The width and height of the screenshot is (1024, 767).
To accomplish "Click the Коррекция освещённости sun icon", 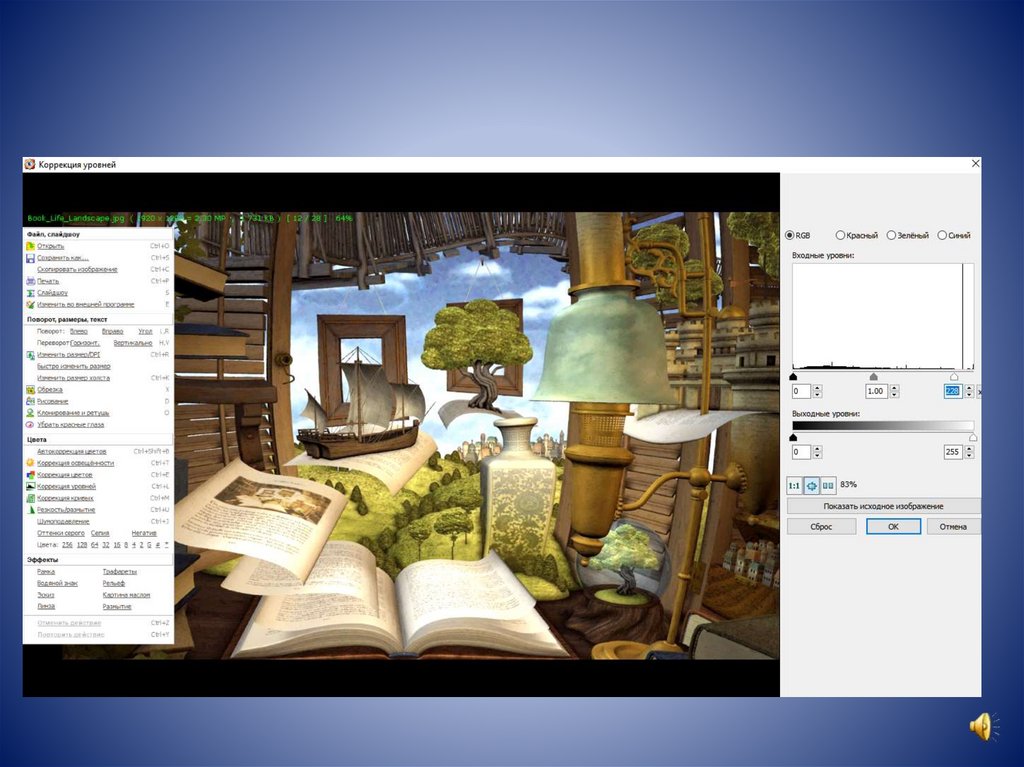I will coord(30,463).
